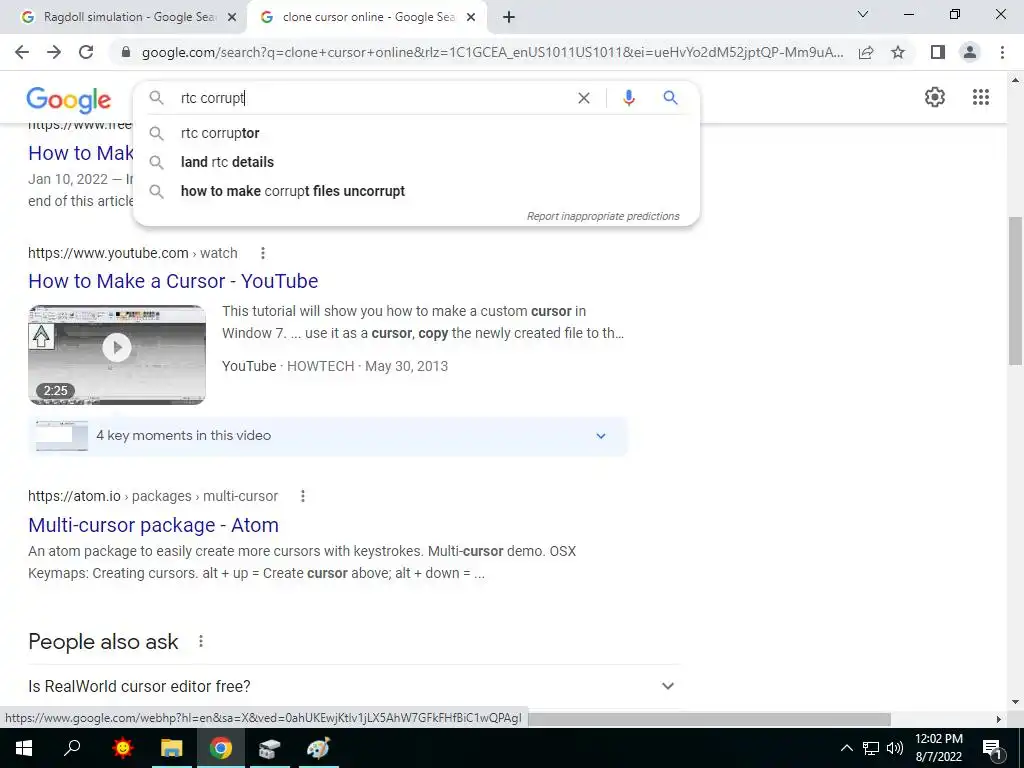Image resolution: width=1024 pixels, height=768 pixels.
Task: Open the notification center
Action: [992, 748]
